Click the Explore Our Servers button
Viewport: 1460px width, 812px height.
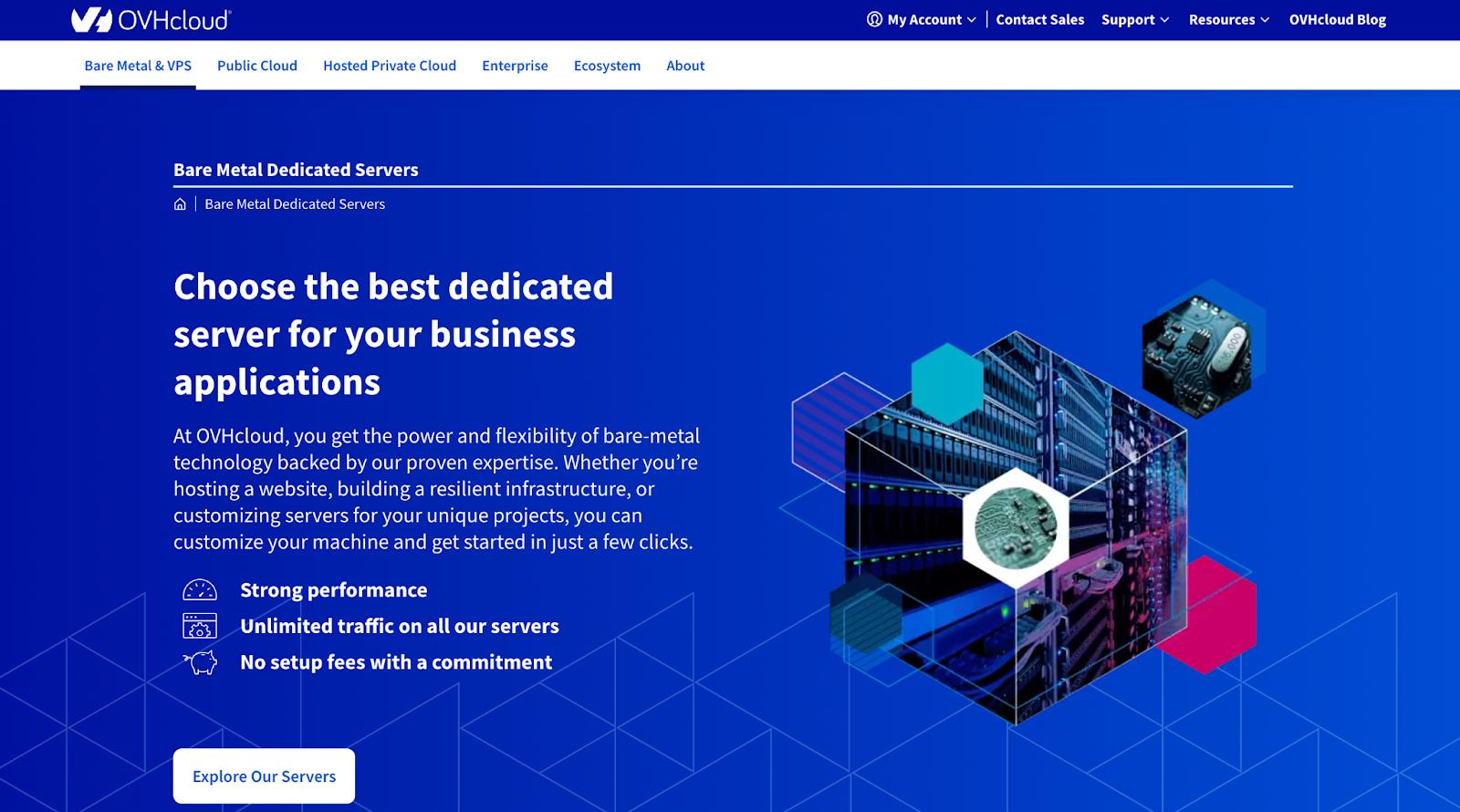264,776
